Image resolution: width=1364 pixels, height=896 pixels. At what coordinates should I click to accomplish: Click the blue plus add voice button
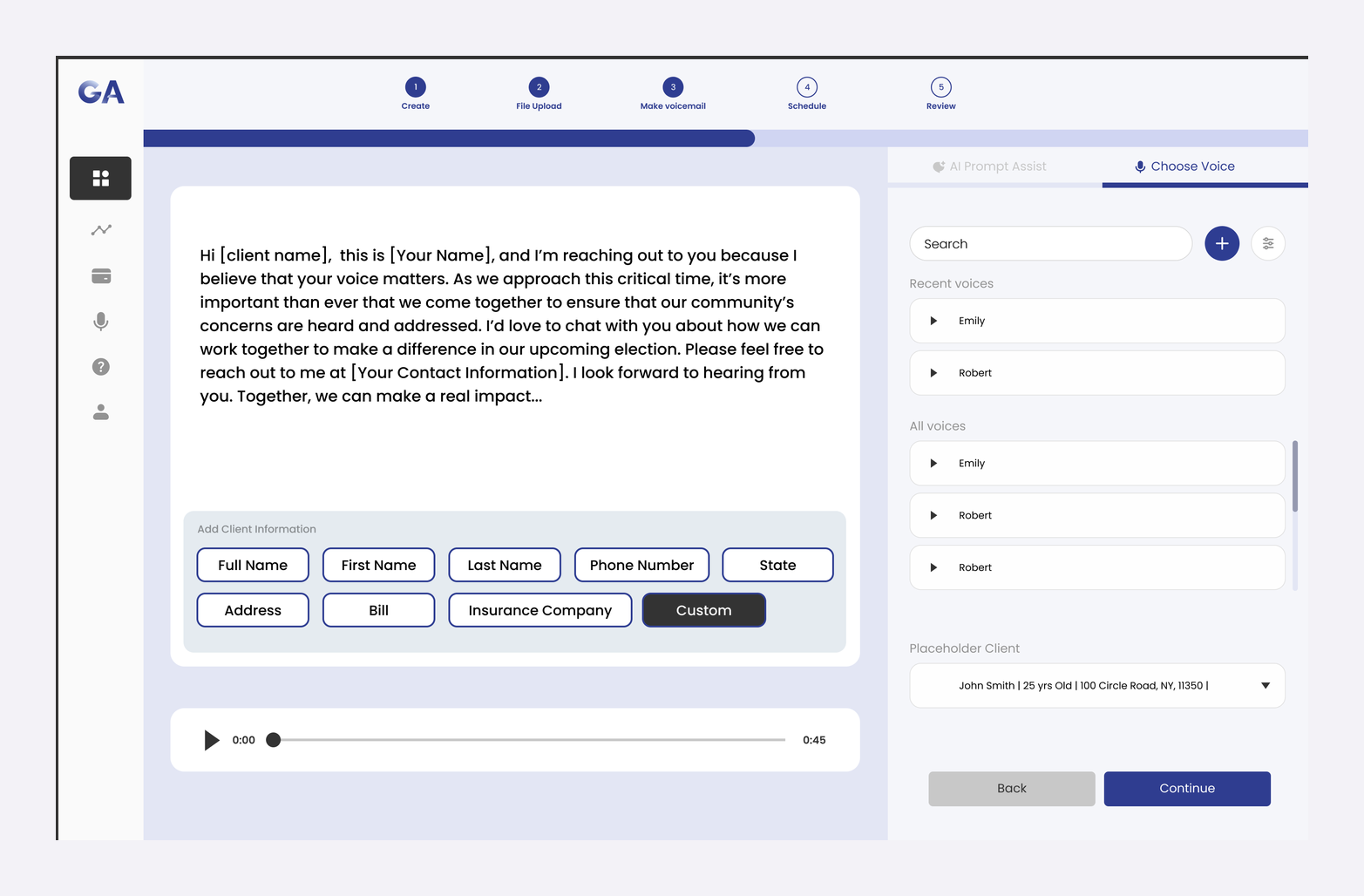pos(1222,243)
